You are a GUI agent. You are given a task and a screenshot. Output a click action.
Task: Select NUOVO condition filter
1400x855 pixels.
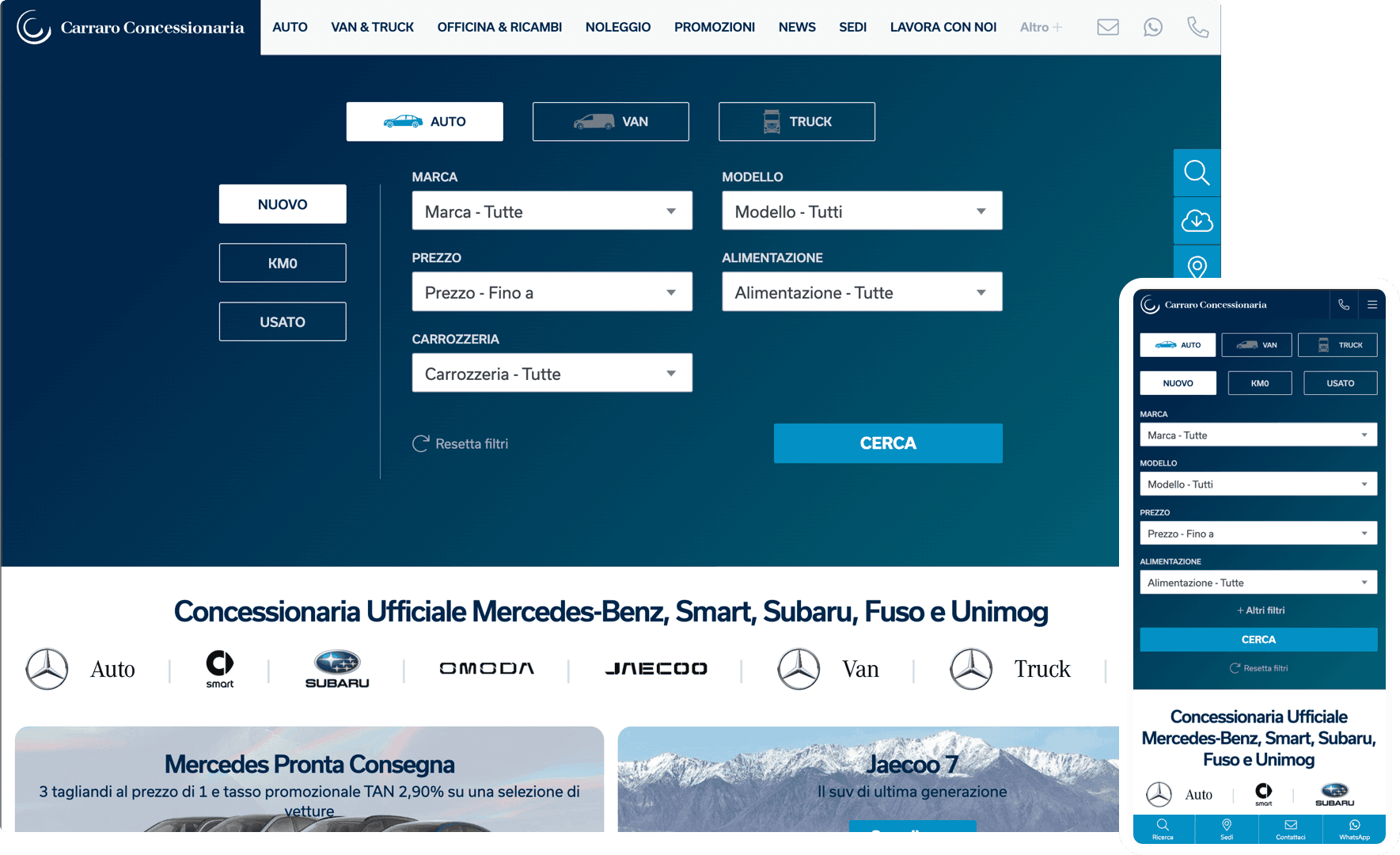coord(283,204)
